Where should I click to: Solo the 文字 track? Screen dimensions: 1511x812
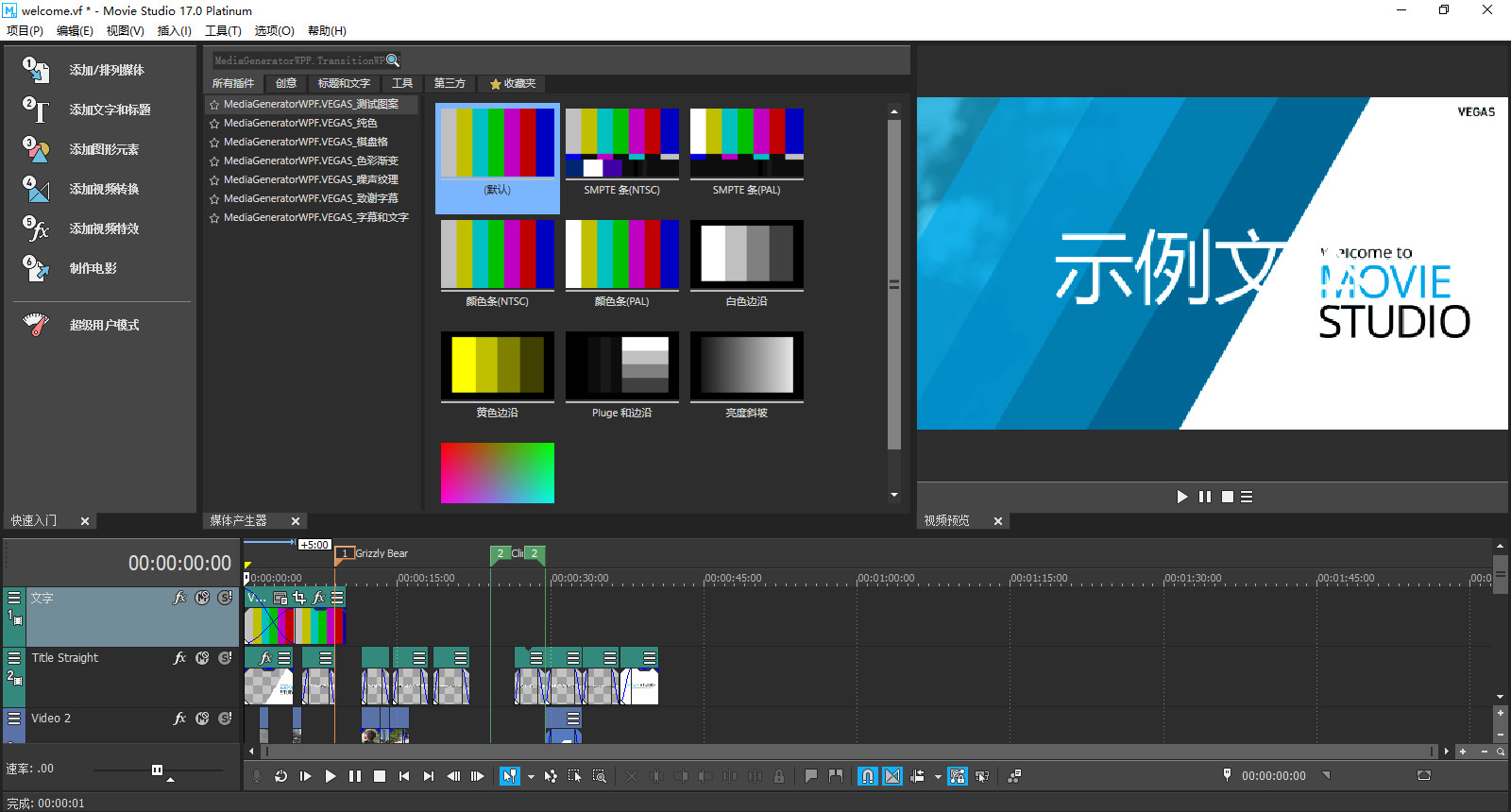click(x=225, y=598)
